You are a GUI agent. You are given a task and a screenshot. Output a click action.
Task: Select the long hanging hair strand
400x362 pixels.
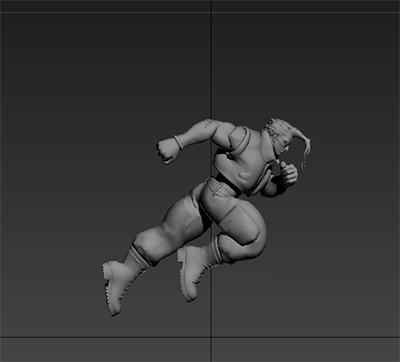tap(305, 152)
